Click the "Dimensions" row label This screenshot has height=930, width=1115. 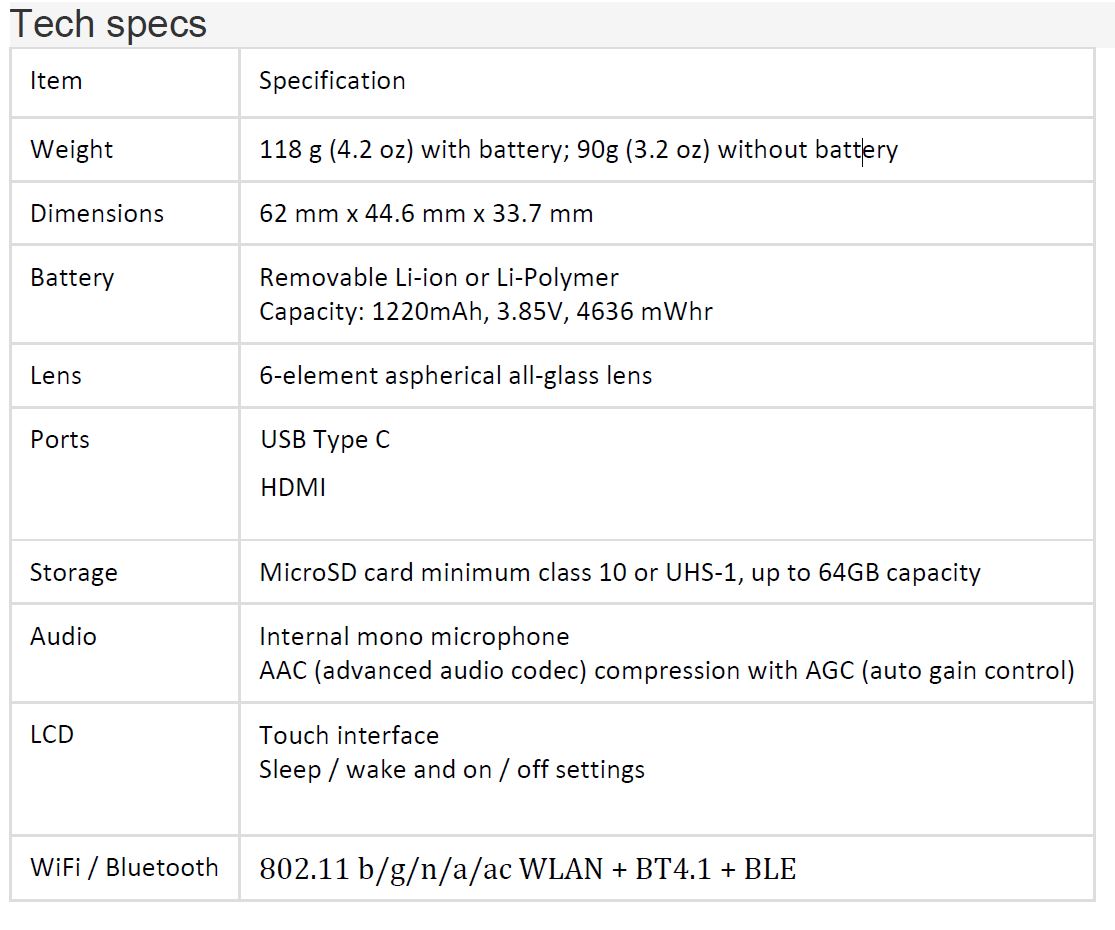tap(96, 214)
